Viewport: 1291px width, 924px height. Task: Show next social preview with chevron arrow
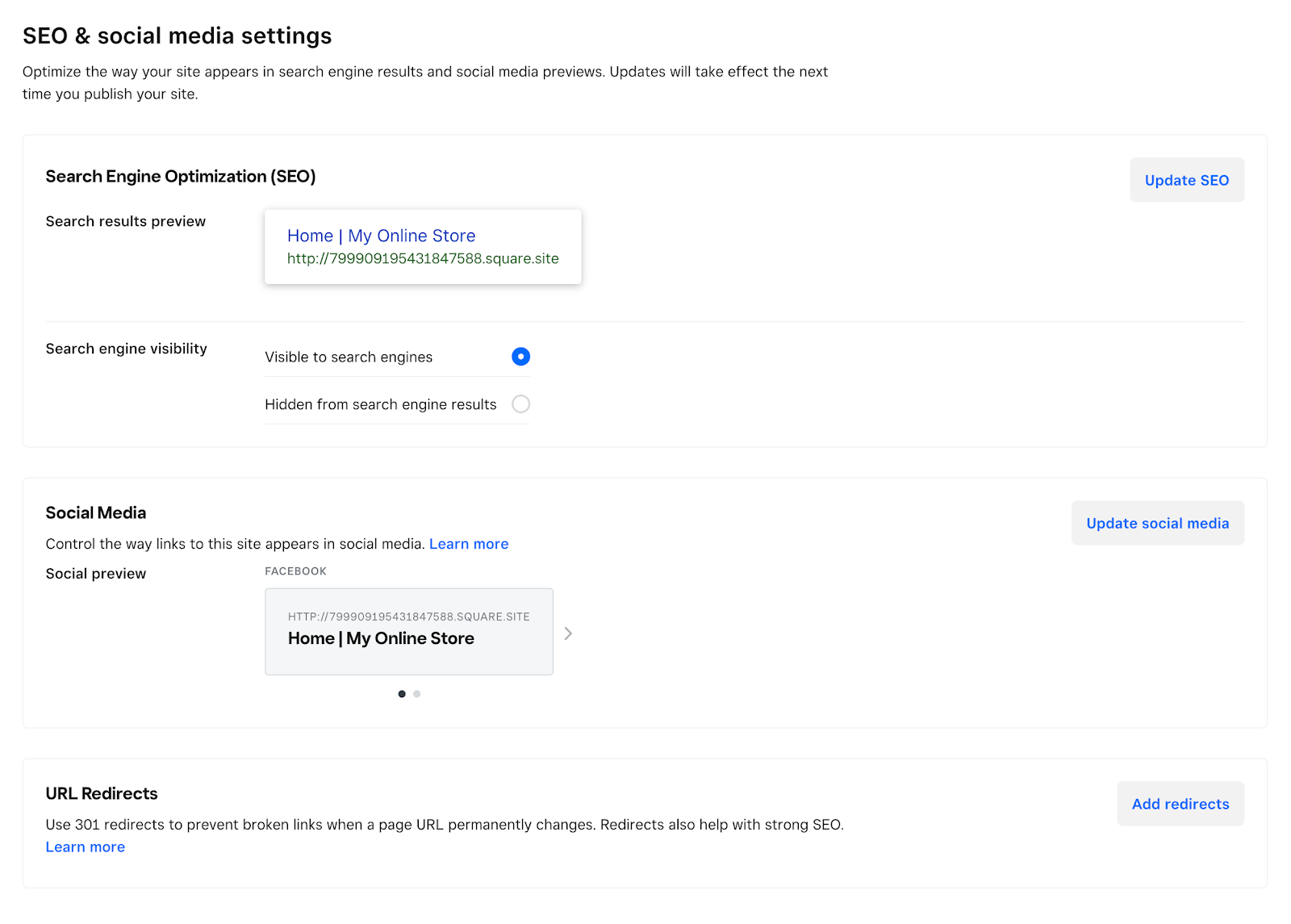[568, 633]
